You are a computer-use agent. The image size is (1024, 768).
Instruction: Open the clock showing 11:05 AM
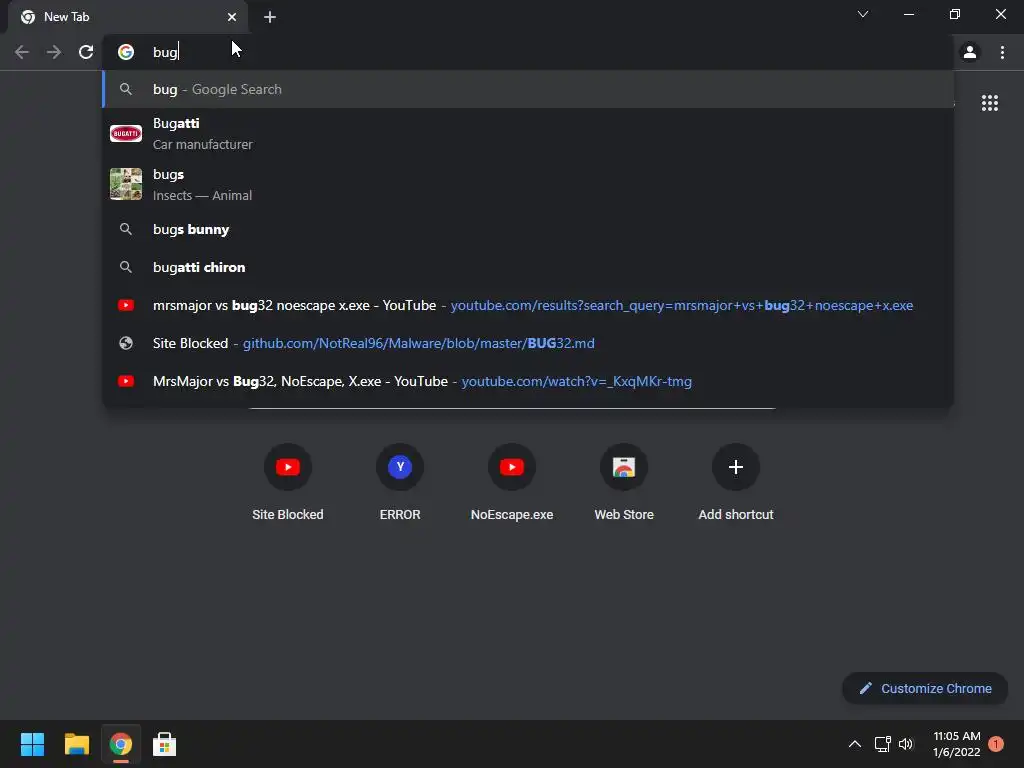tap(957, 744)
